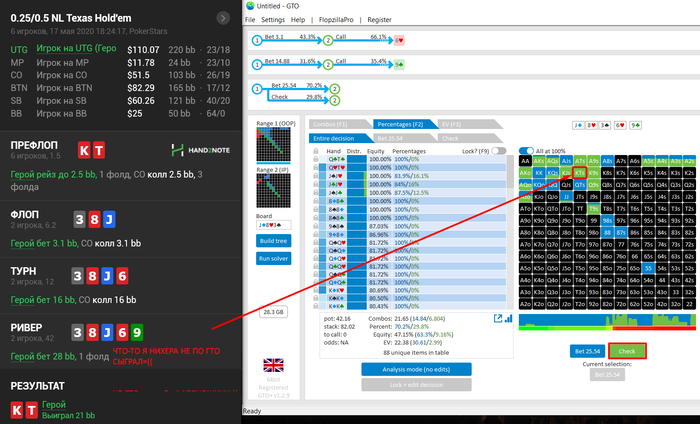Open the Range 2 (IP) thumbnail
The width and height of the screenshot is (700, 424).
[273, 191]
